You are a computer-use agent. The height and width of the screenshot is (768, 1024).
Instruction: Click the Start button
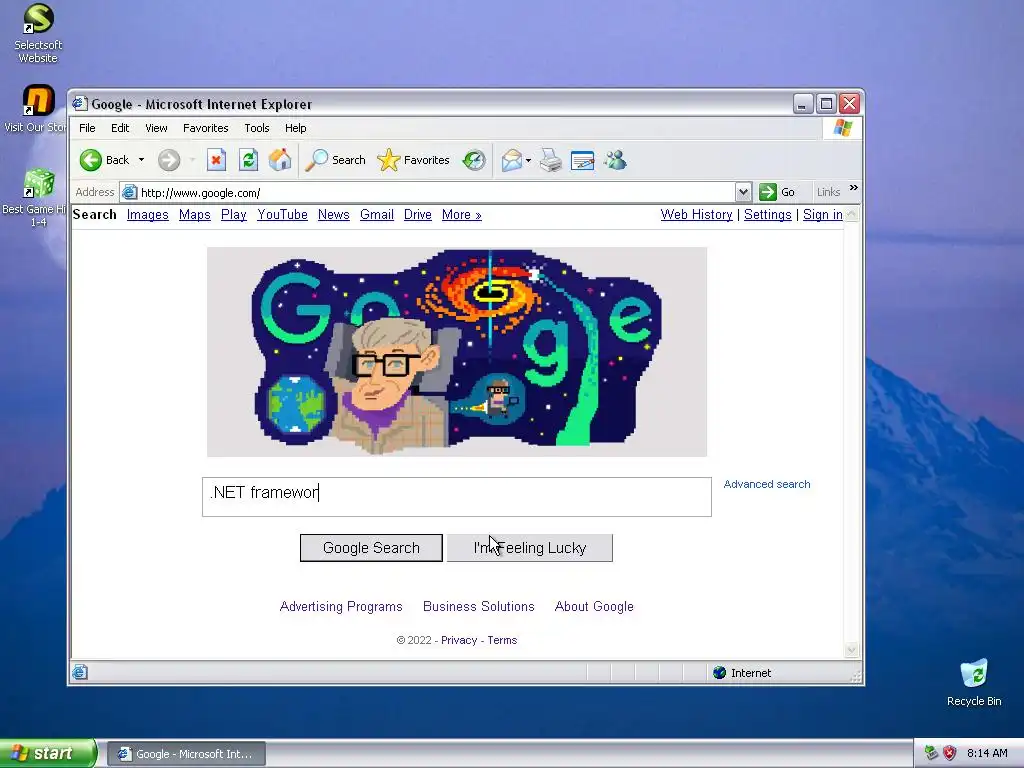click(48, 753)
